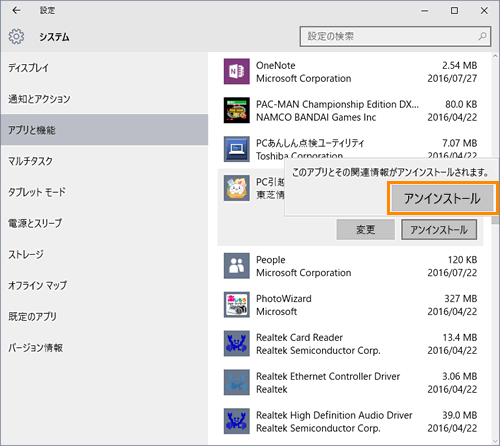Select the PhotoWizard app name
This screenshot has height=446, width=500.
(284, 299)
